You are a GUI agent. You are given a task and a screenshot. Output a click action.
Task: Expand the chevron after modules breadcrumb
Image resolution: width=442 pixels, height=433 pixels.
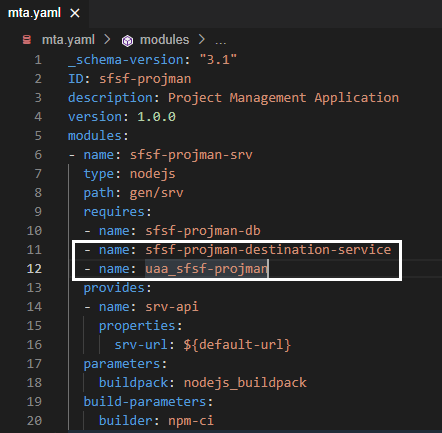[202, 40]
